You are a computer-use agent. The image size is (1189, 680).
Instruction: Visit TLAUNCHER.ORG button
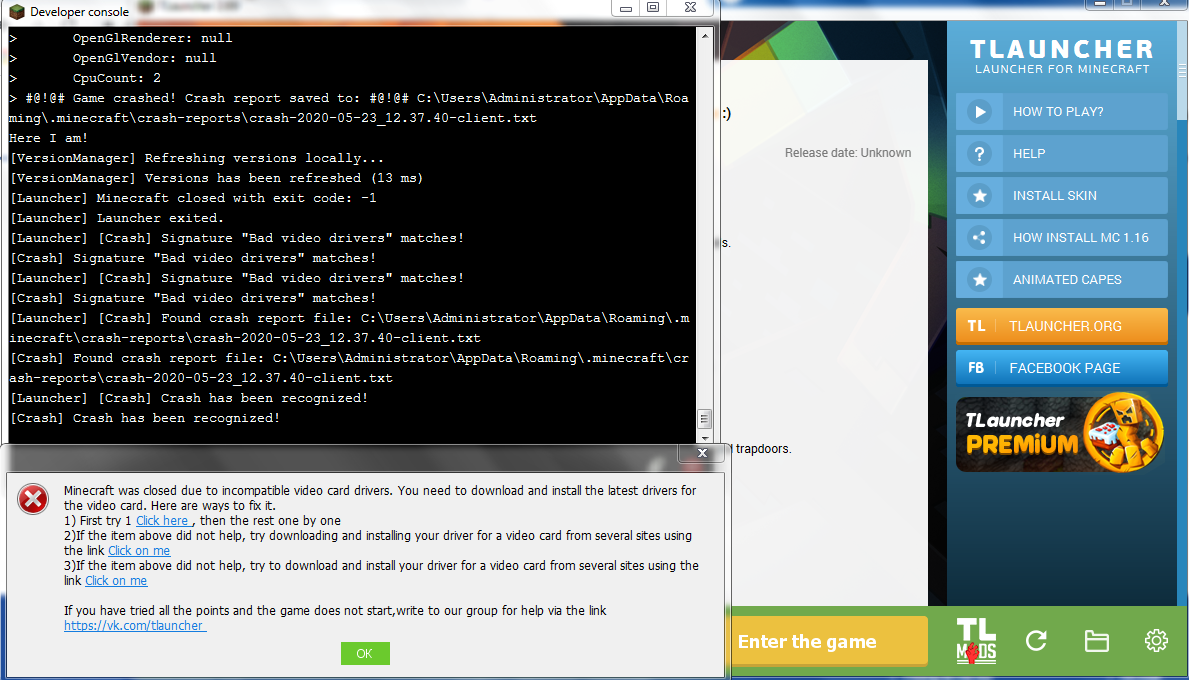(x=1062, y=326)
